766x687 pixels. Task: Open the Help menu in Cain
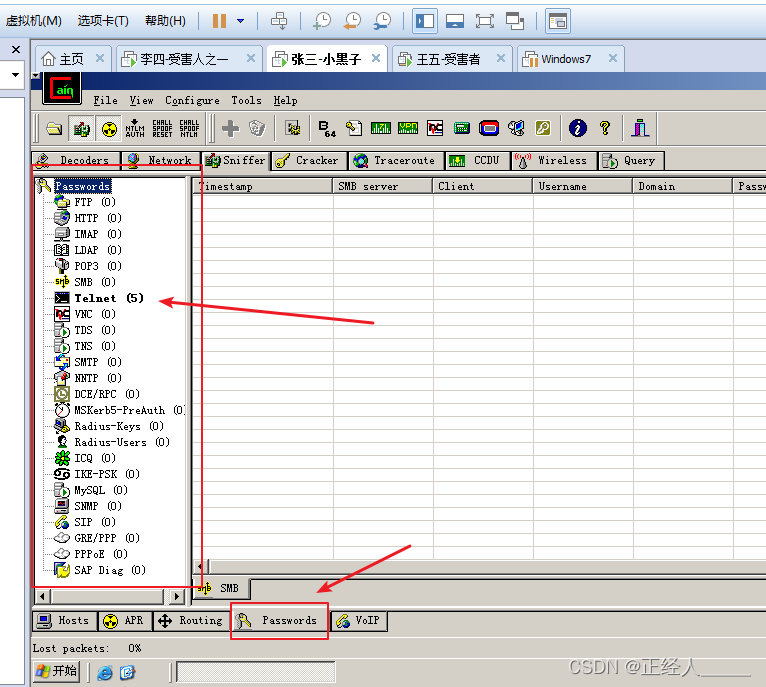click(x=285, y=100)
